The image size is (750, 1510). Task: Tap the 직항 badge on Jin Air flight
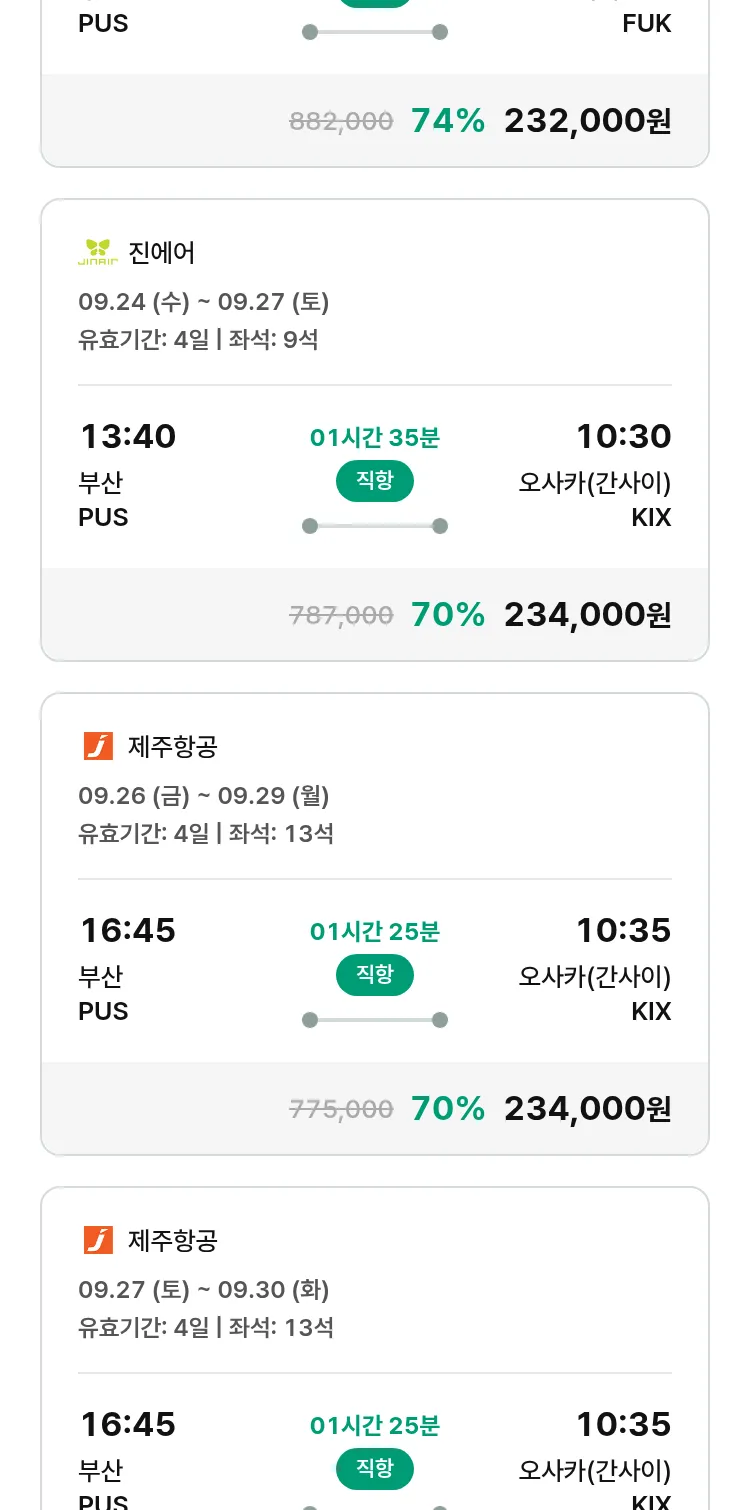[374, 481]
